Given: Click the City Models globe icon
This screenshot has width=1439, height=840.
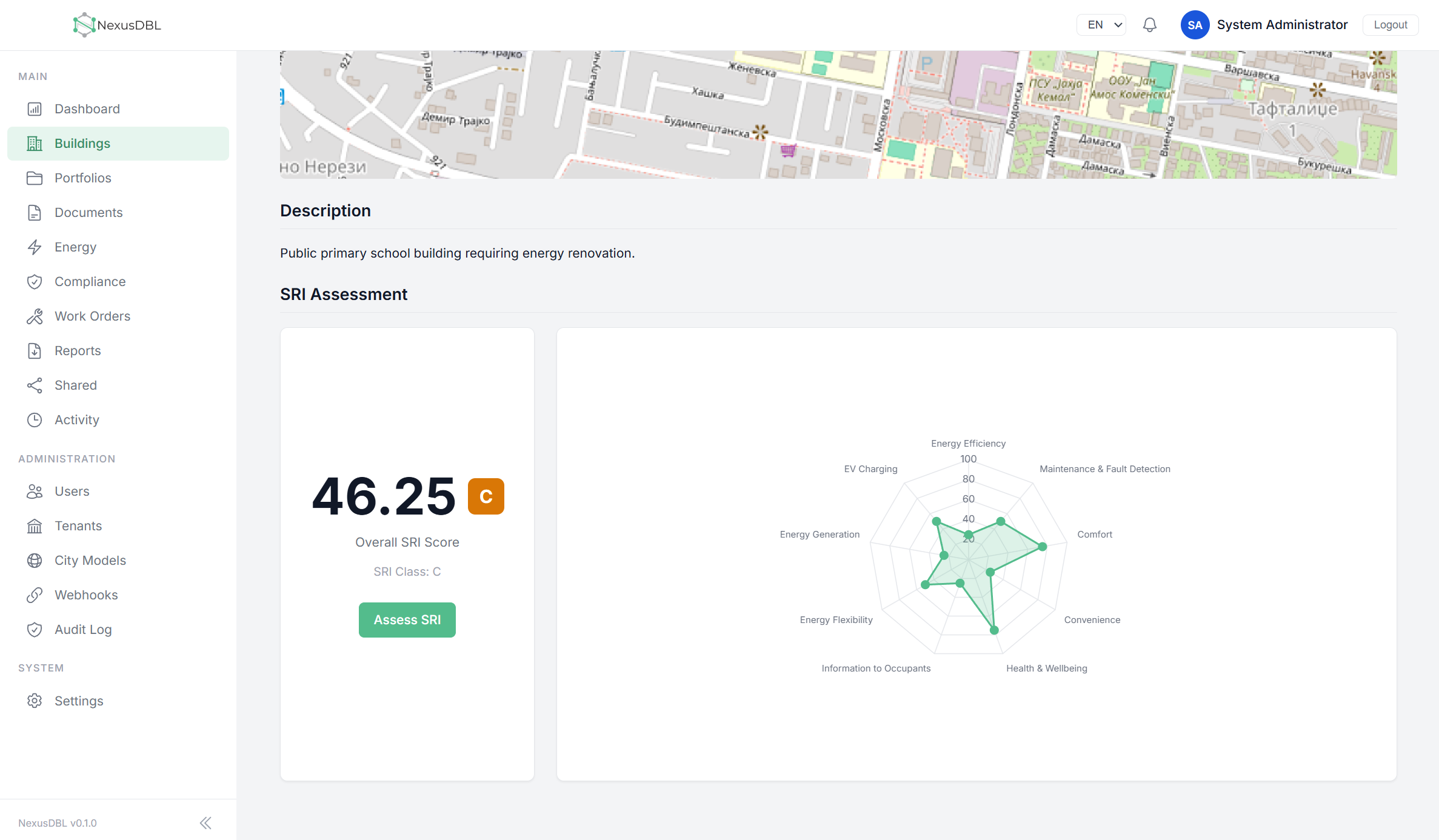Looking at the screenshot, I should click(x=35, y=561).
